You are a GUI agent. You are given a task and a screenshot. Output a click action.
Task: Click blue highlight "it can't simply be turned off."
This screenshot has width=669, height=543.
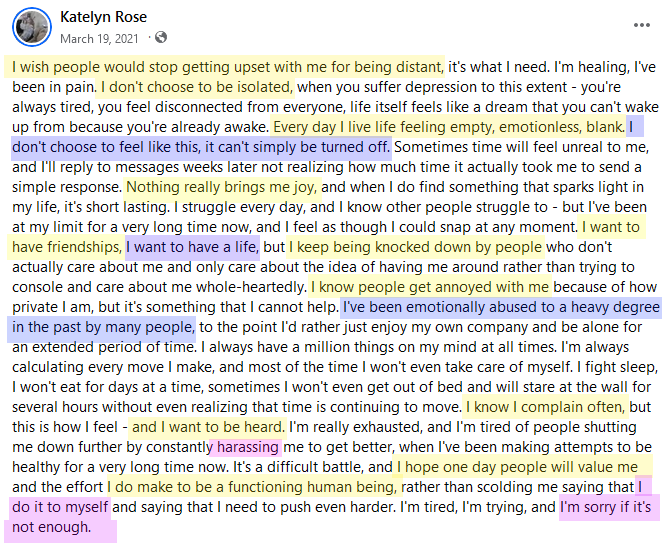(297, 147)
